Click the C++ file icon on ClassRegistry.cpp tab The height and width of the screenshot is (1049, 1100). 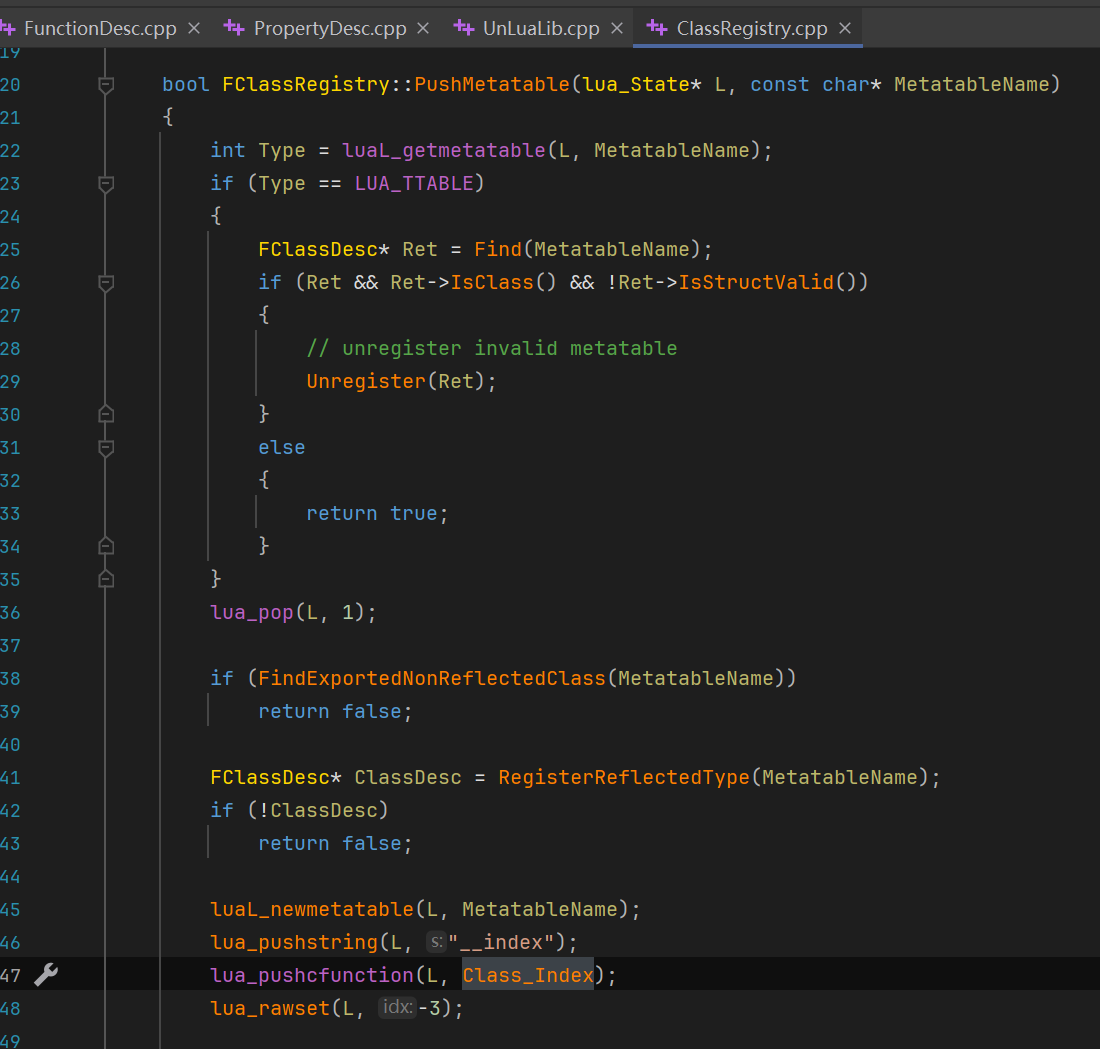pyautogui.click(x=657, y=28)
